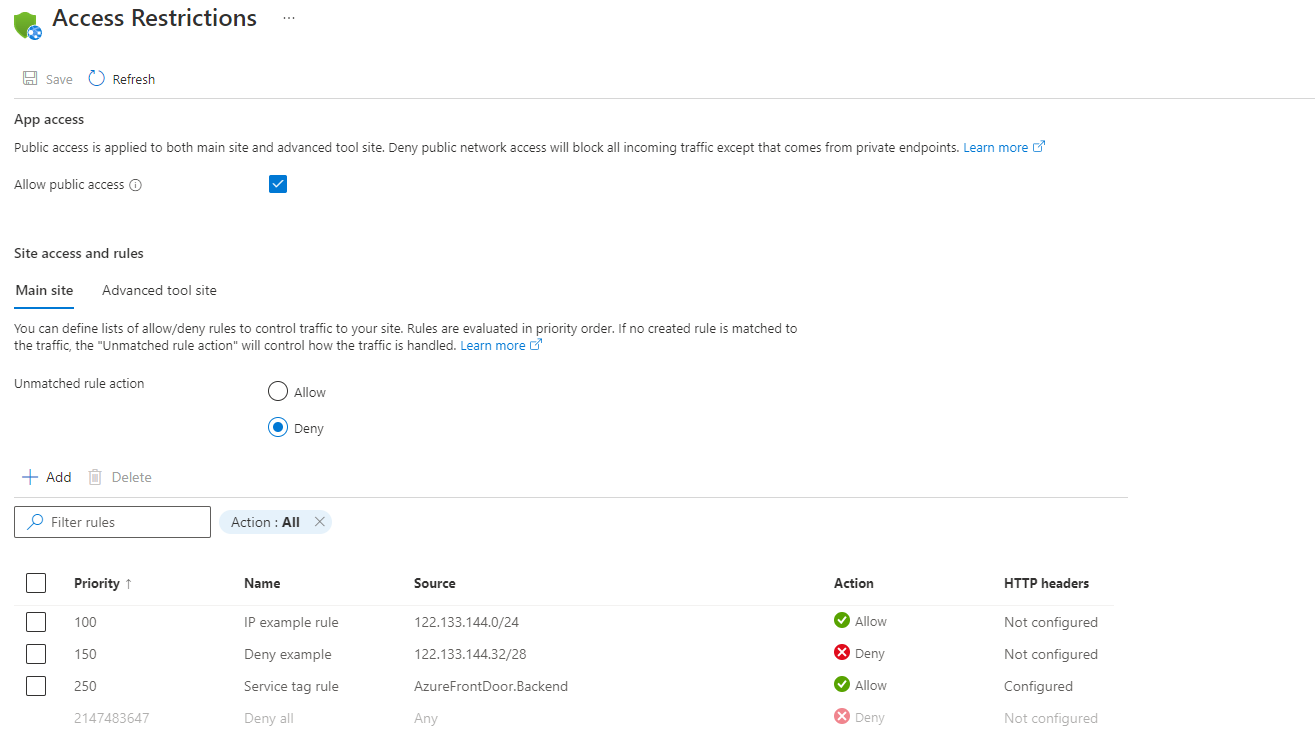Select the Deny unmatched rule action
This screenshot has height=750, width=1315.
(x=277, y=427)
